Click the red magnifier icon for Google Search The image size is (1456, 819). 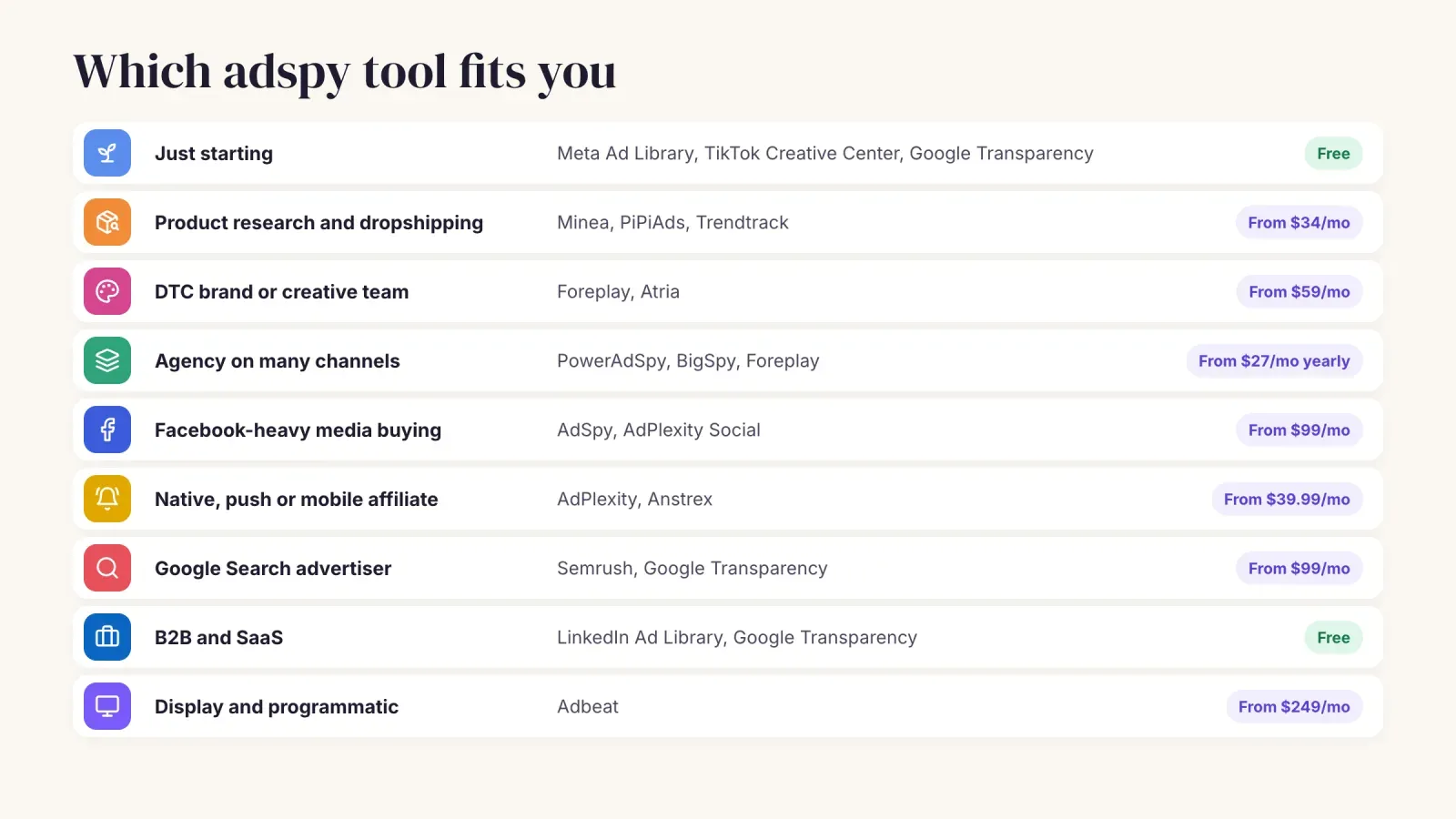pyautogui.click(x=107, y=568)
